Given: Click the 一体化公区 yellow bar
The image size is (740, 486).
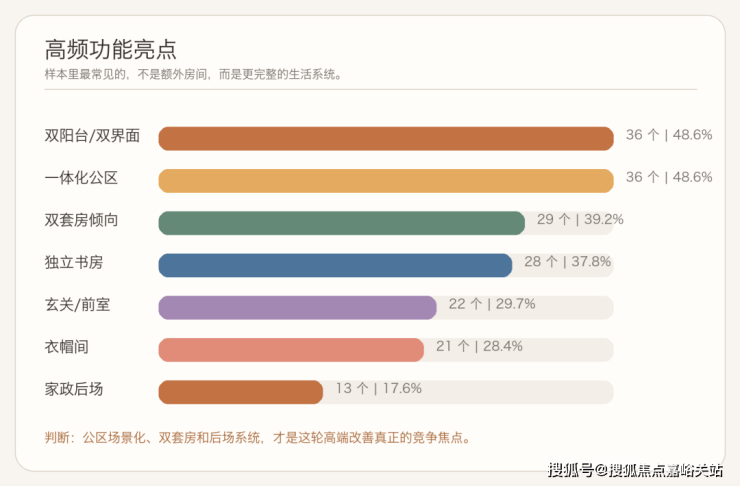Looking at the screenshot, I should (x=386, y=181).
